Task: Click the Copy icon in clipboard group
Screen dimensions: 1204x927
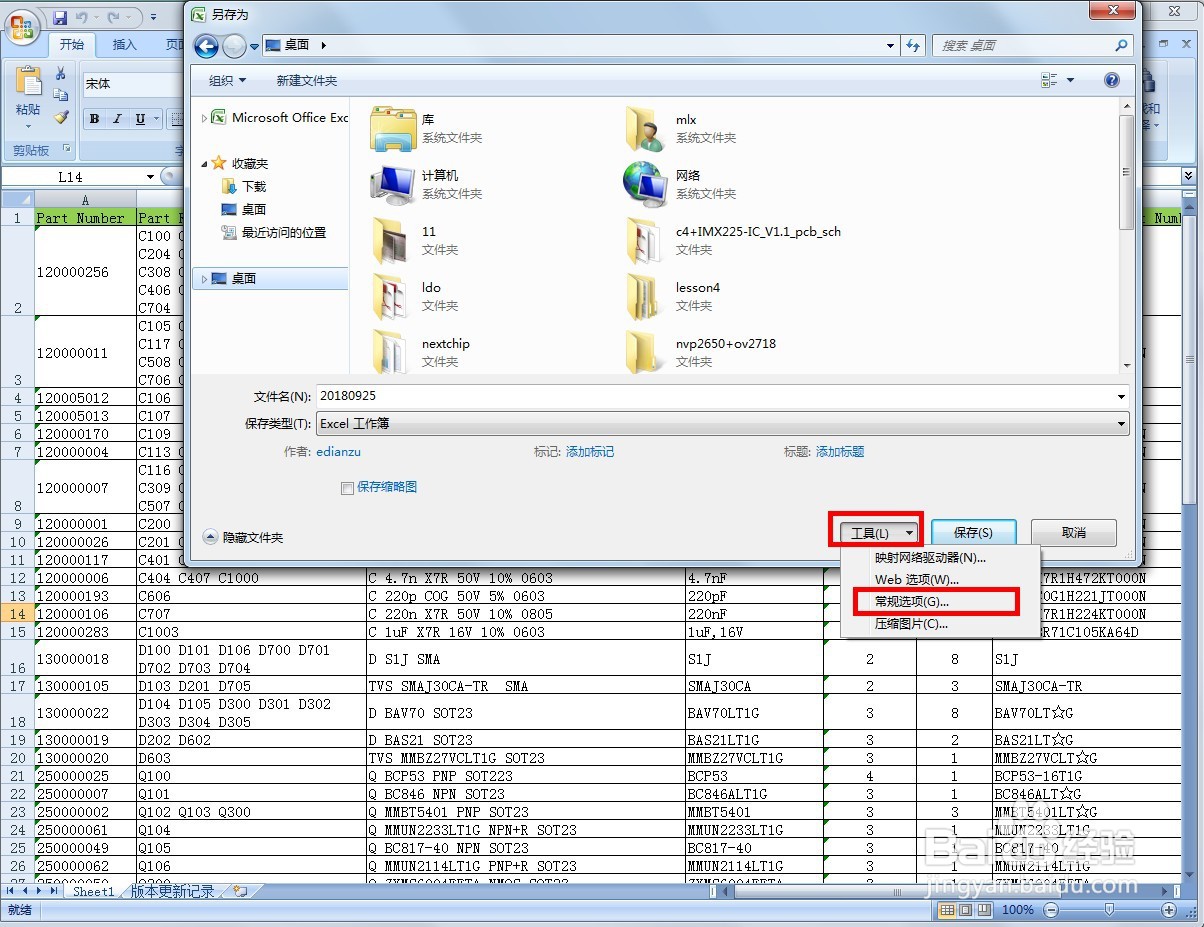Action: [x=60, y=95]
